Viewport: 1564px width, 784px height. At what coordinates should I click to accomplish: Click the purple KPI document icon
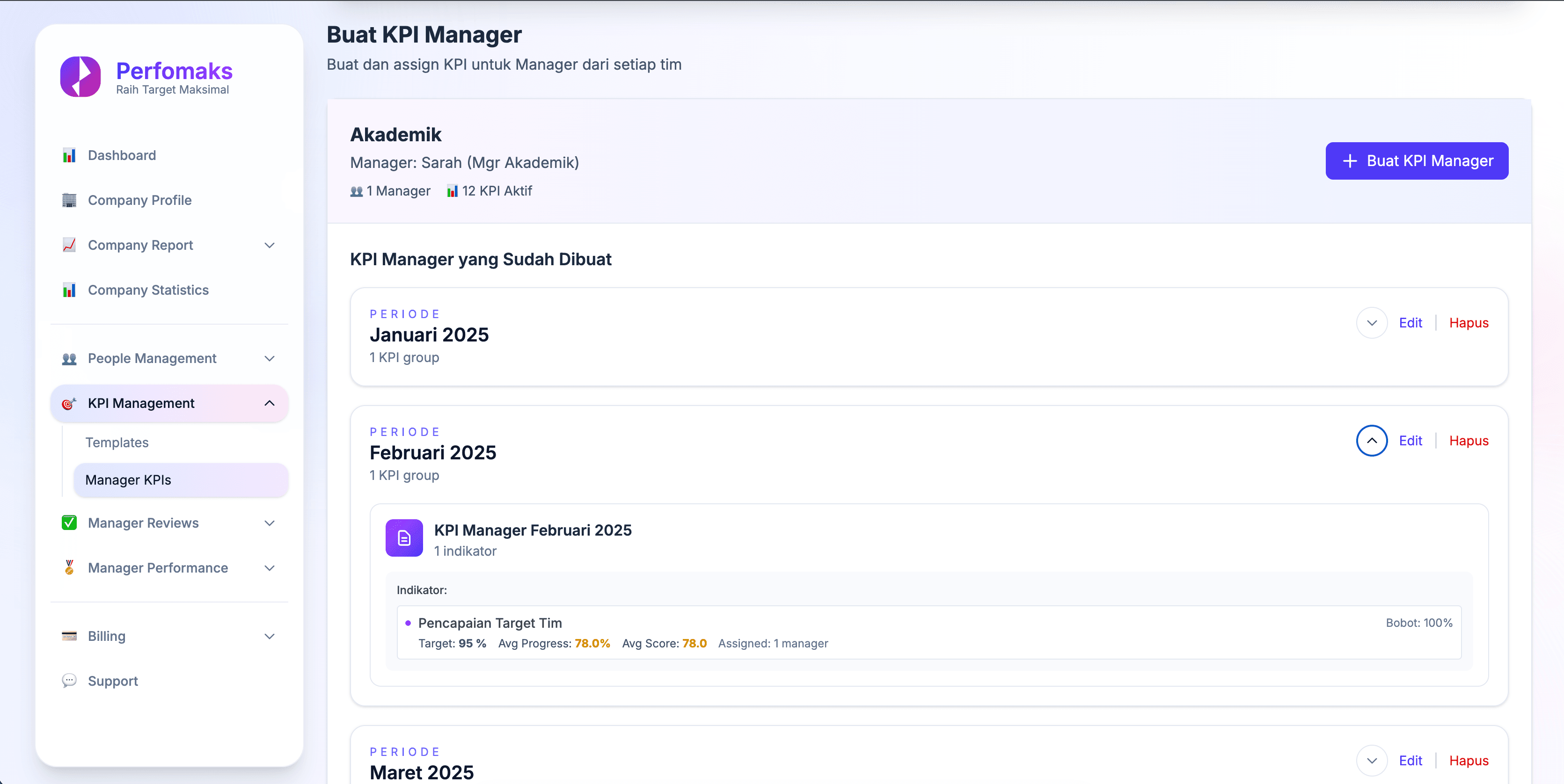click(x=404, y=537)
